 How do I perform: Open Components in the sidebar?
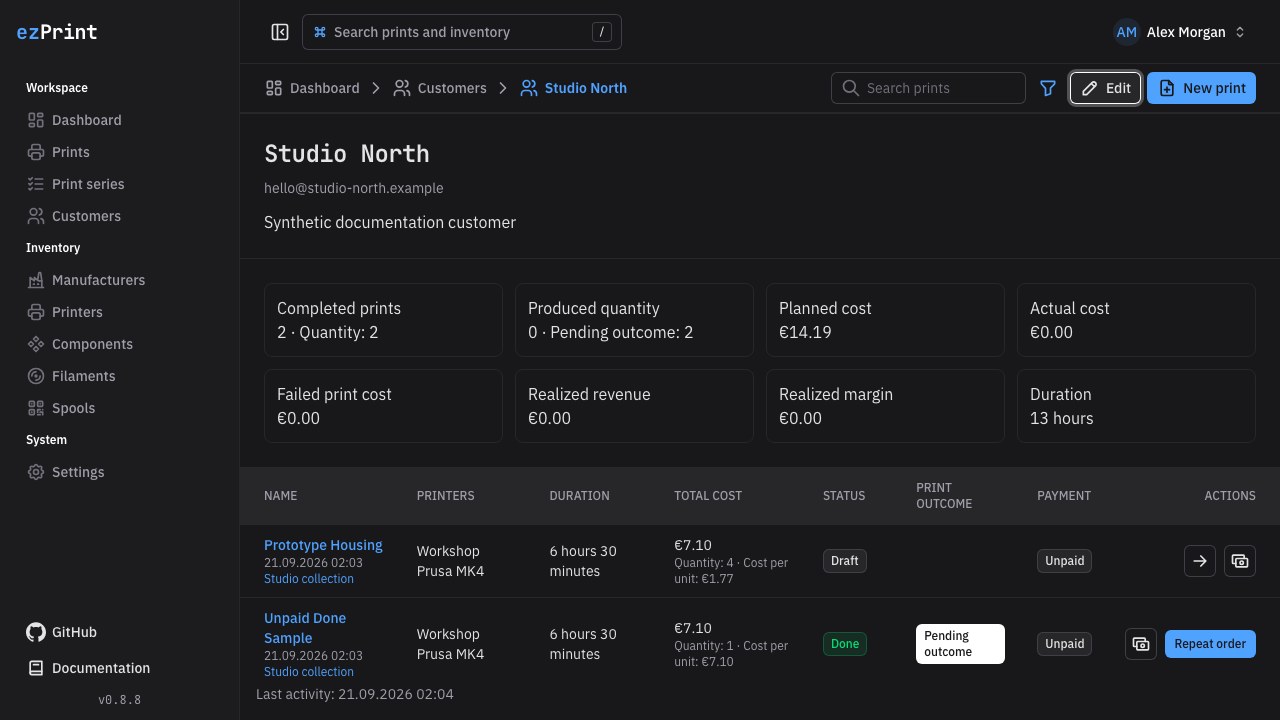[80, 344]
